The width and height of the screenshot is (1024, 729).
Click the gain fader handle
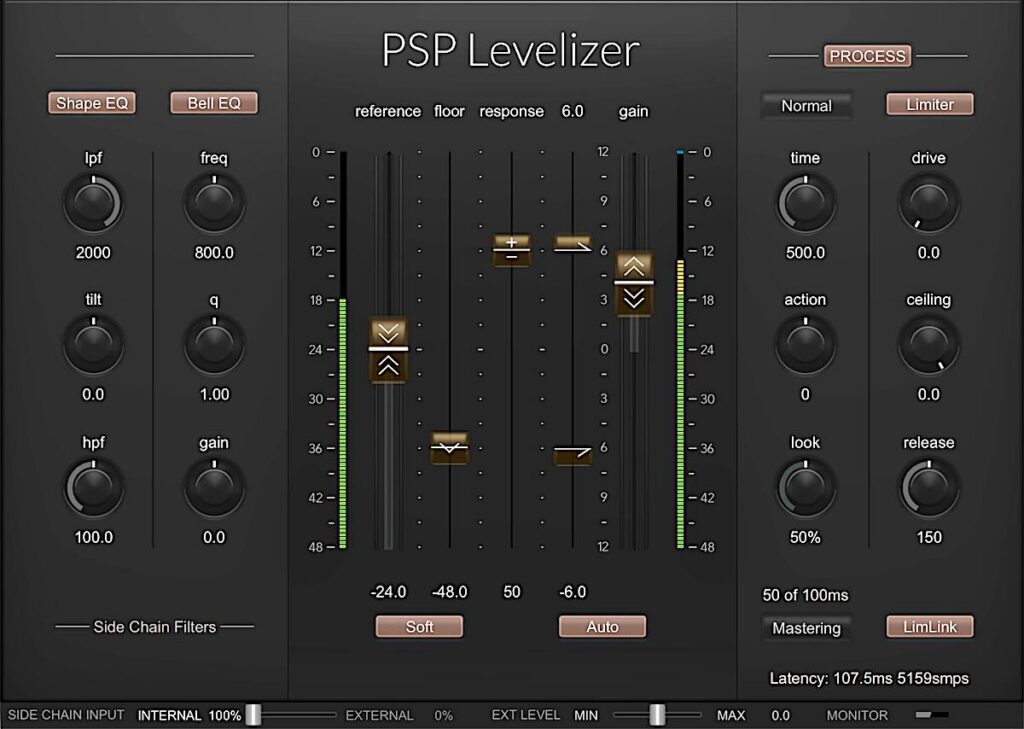[634, 284]
